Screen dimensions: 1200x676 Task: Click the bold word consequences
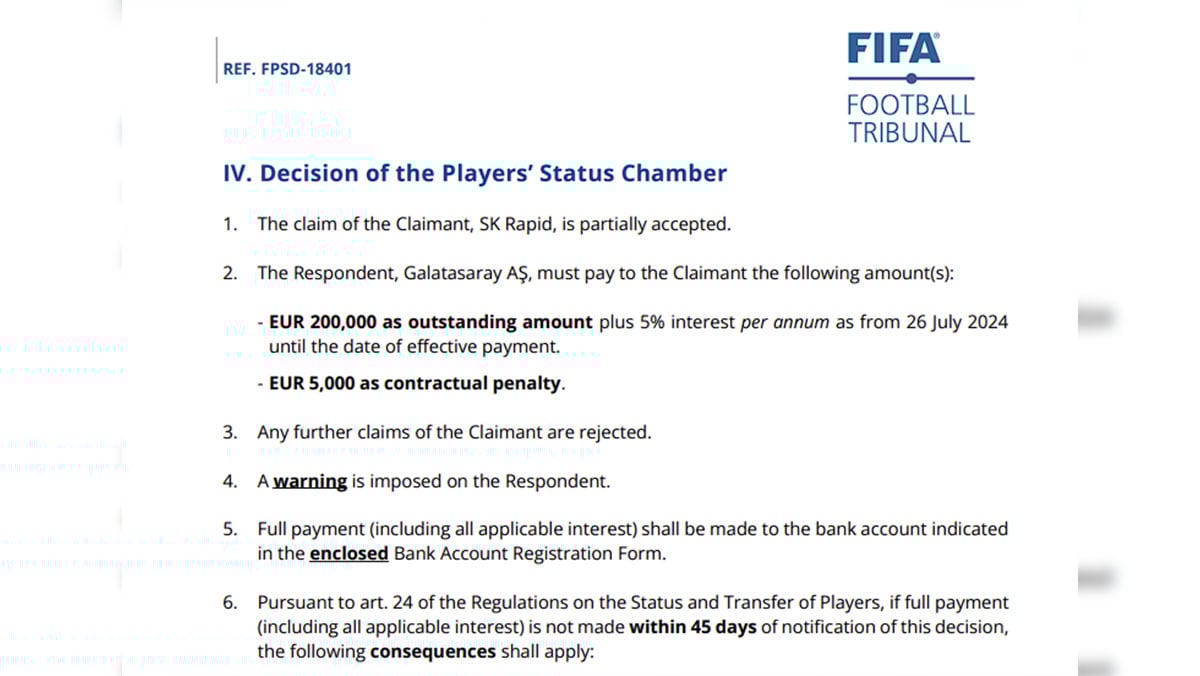click(433, 651)
